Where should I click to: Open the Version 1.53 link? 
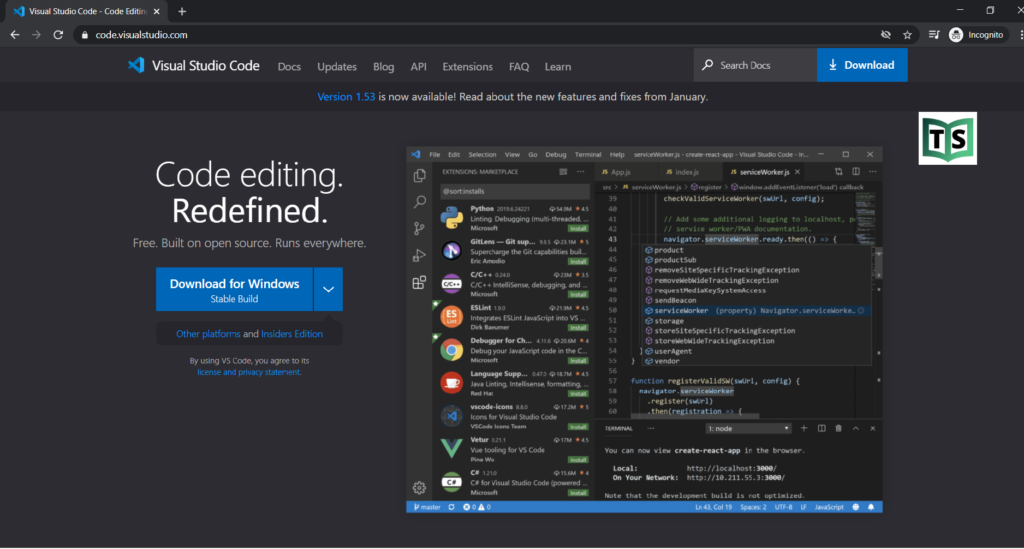[x=346, y=97]
